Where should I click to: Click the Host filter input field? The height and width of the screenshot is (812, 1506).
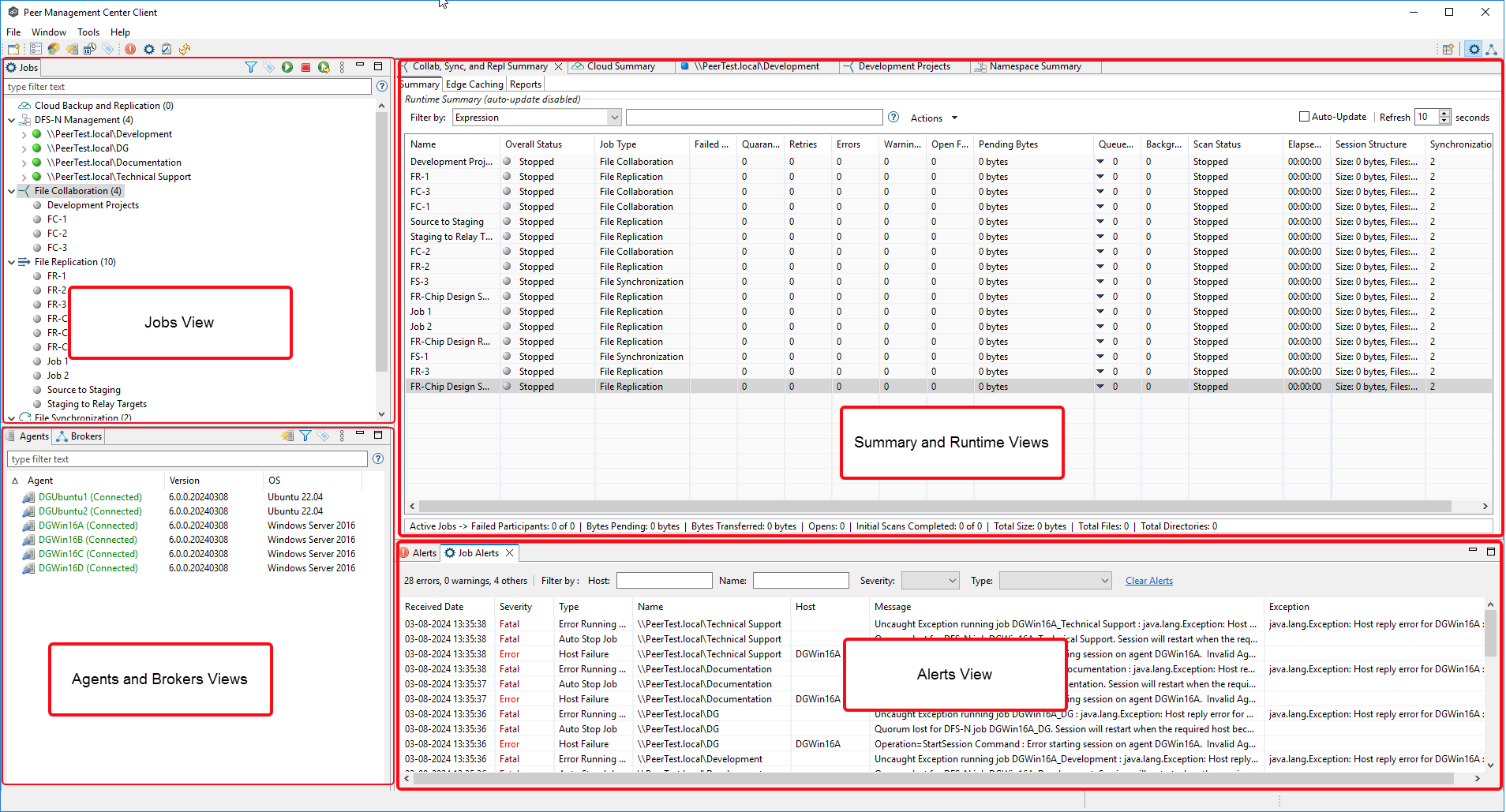coord(664,581)
